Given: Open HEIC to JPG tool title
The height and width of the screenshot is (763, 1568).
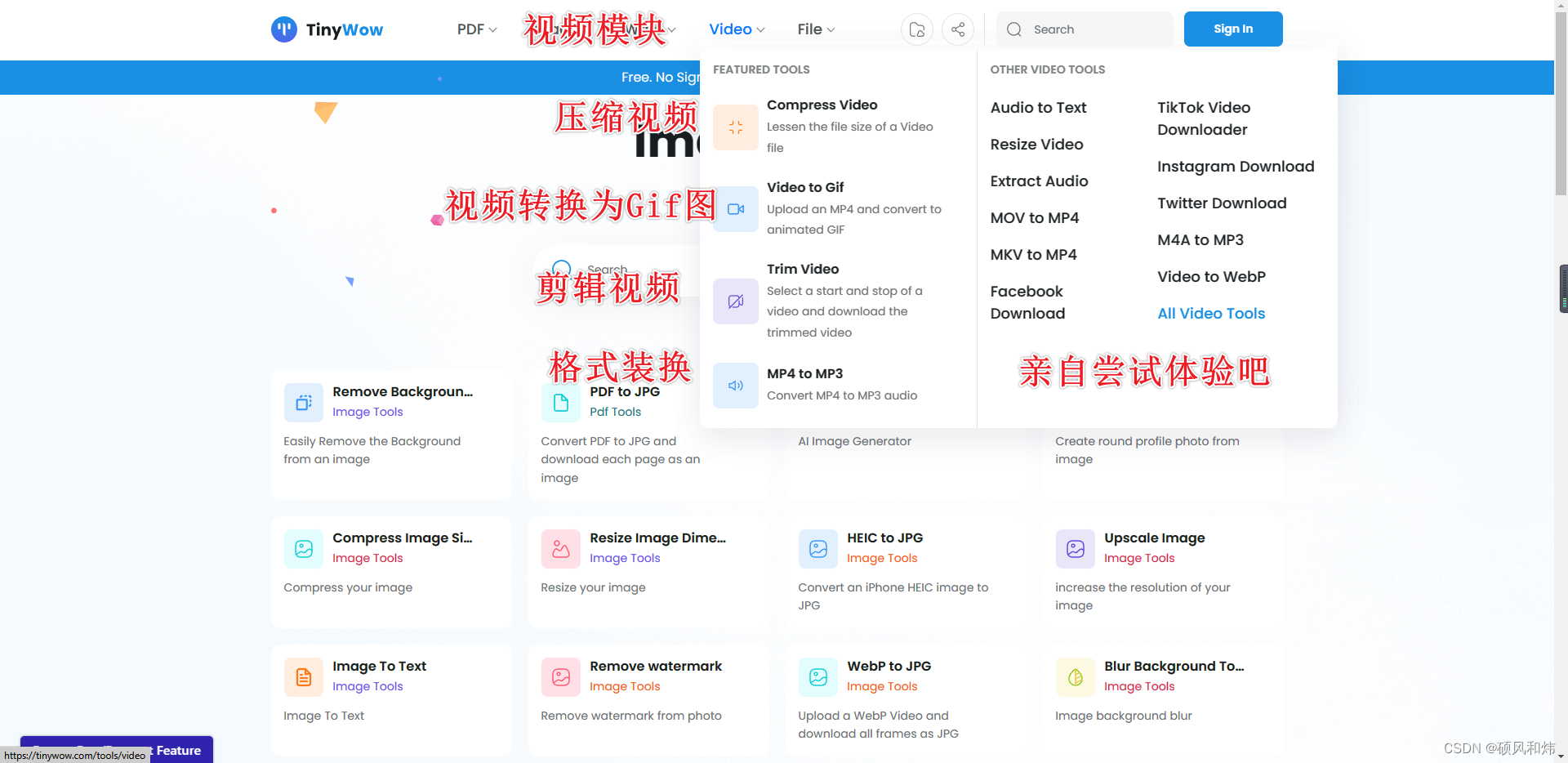Looking at the screenshot, I should (884, 538).
